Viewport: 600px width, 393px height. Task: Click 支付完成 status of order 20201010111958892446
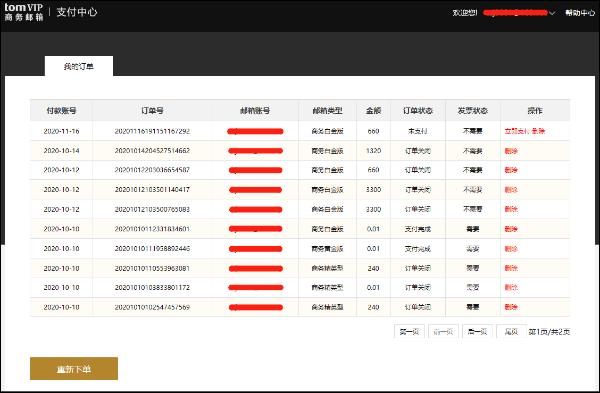coord(418,249)
